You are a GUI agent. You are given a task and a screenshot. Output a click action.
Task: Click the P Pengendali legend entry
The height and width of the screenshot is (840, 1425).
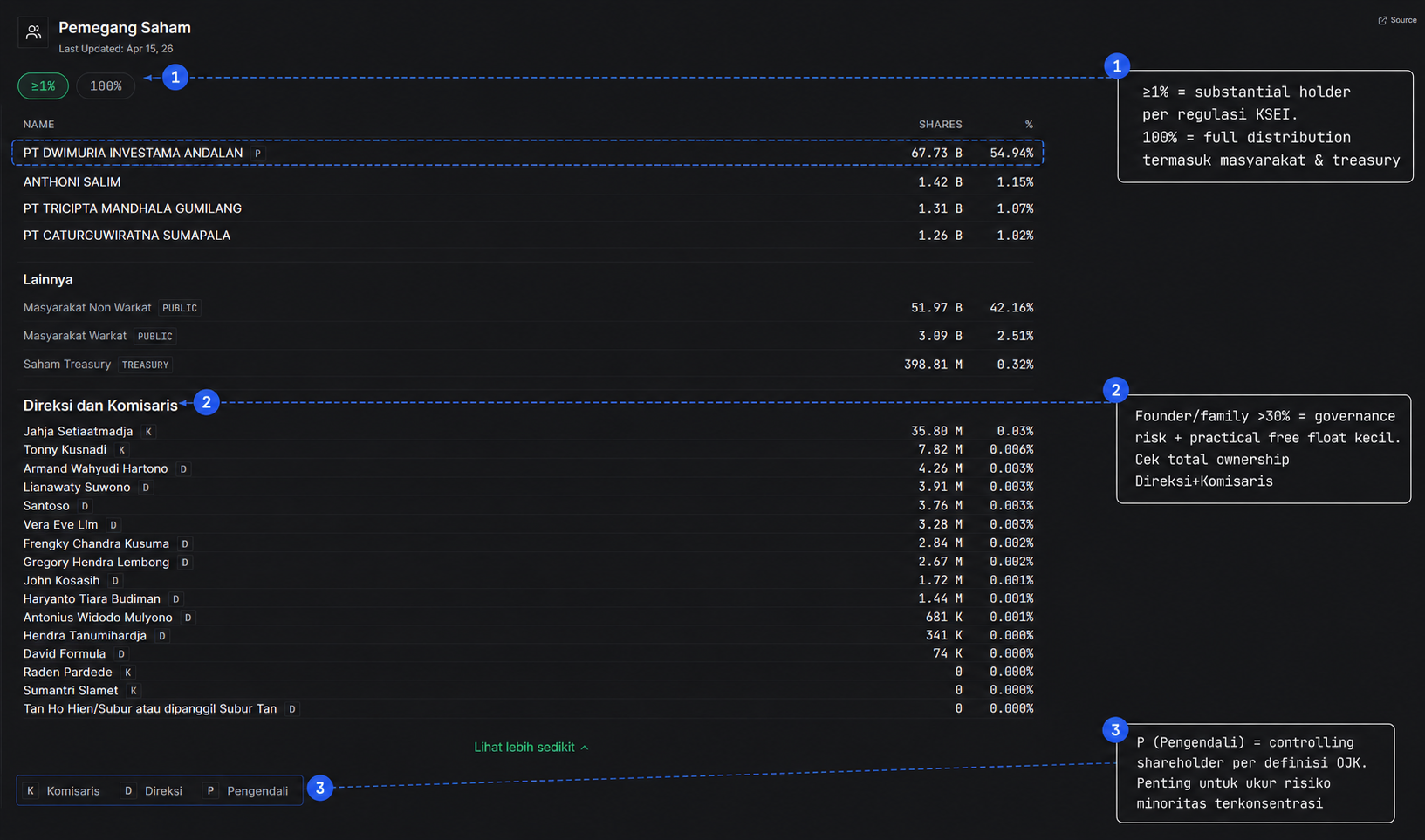pyautogui.click(x=245, y=791)
